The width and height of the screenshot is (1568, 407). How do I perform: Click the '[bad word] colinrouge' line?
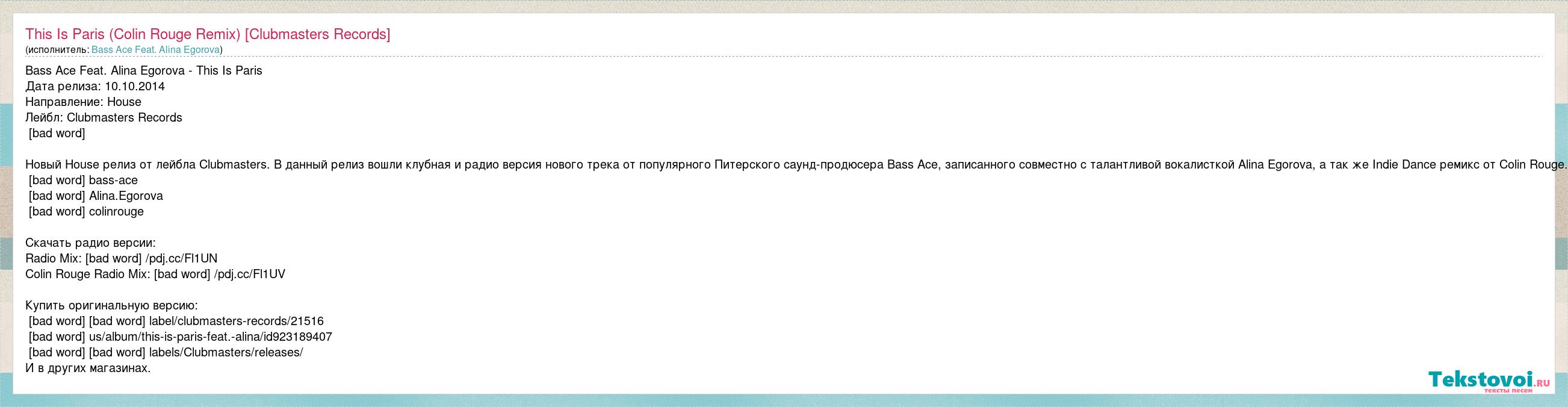click(x=86, y=212)
